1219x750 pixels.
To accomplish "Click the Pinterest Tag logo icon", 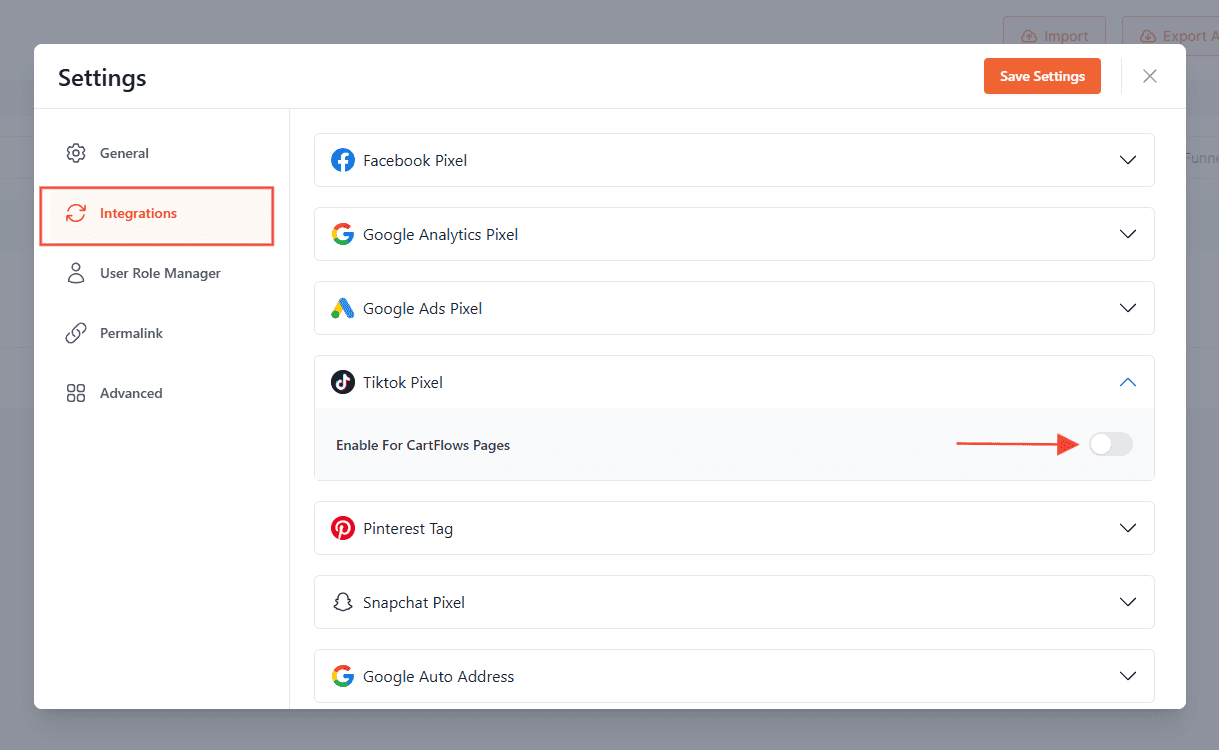I will tap(343, 528).
